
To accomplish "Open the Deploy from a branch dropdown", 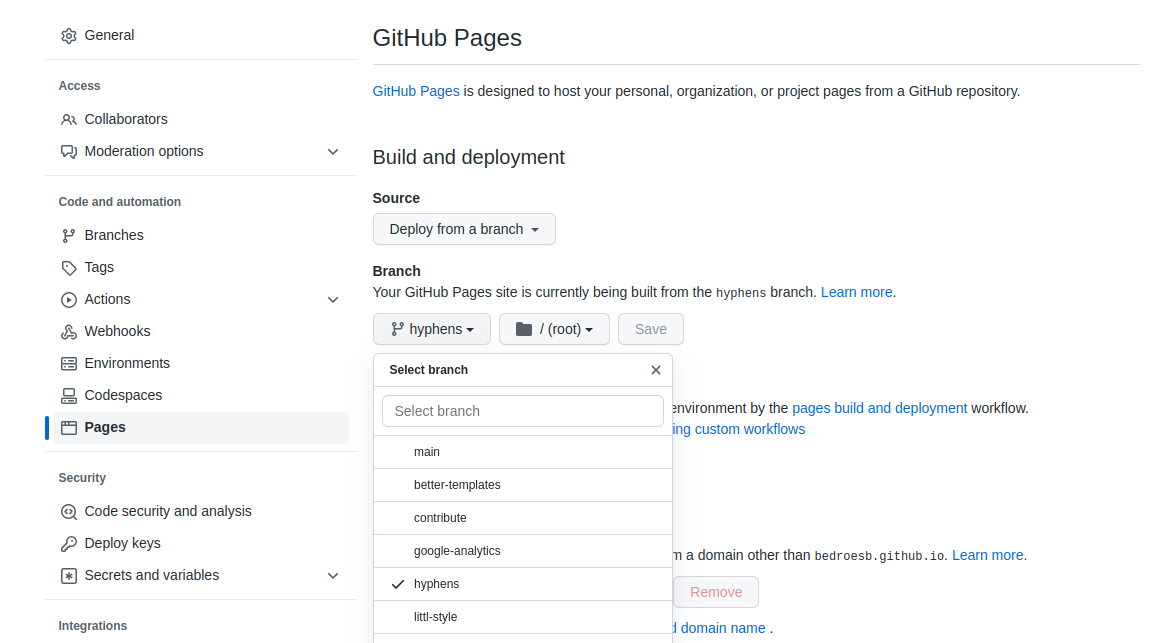I will [x=464, y=229].
